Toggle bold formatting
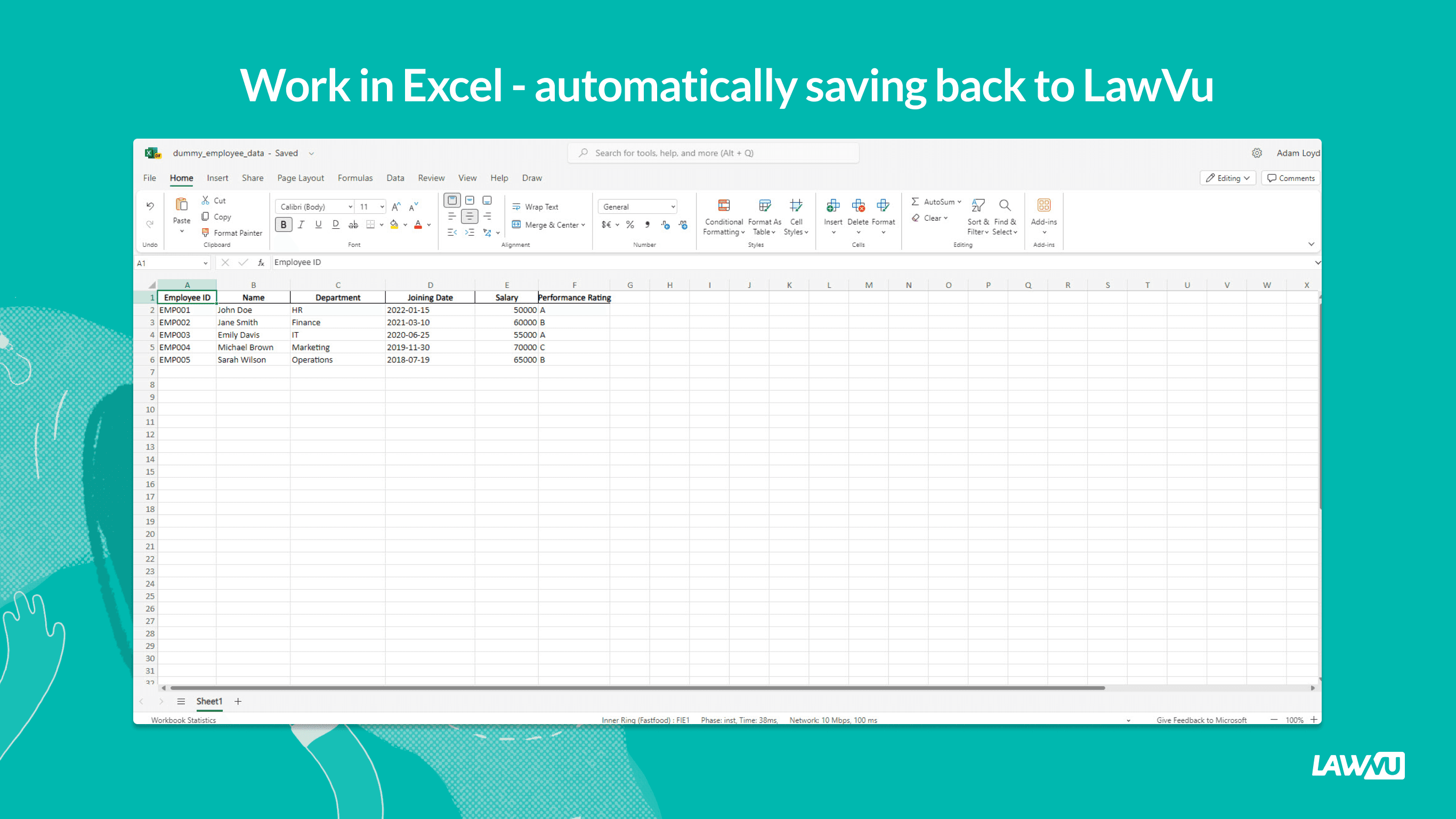The image size is (1456, 819). pyautogui.click(x=283, y=224)
